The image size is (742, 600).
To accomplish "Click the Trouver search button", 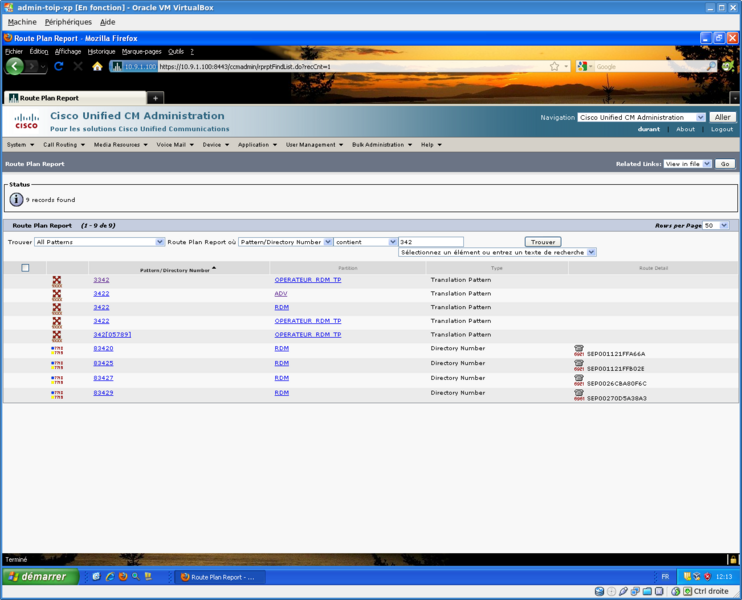I will (543, 242).
